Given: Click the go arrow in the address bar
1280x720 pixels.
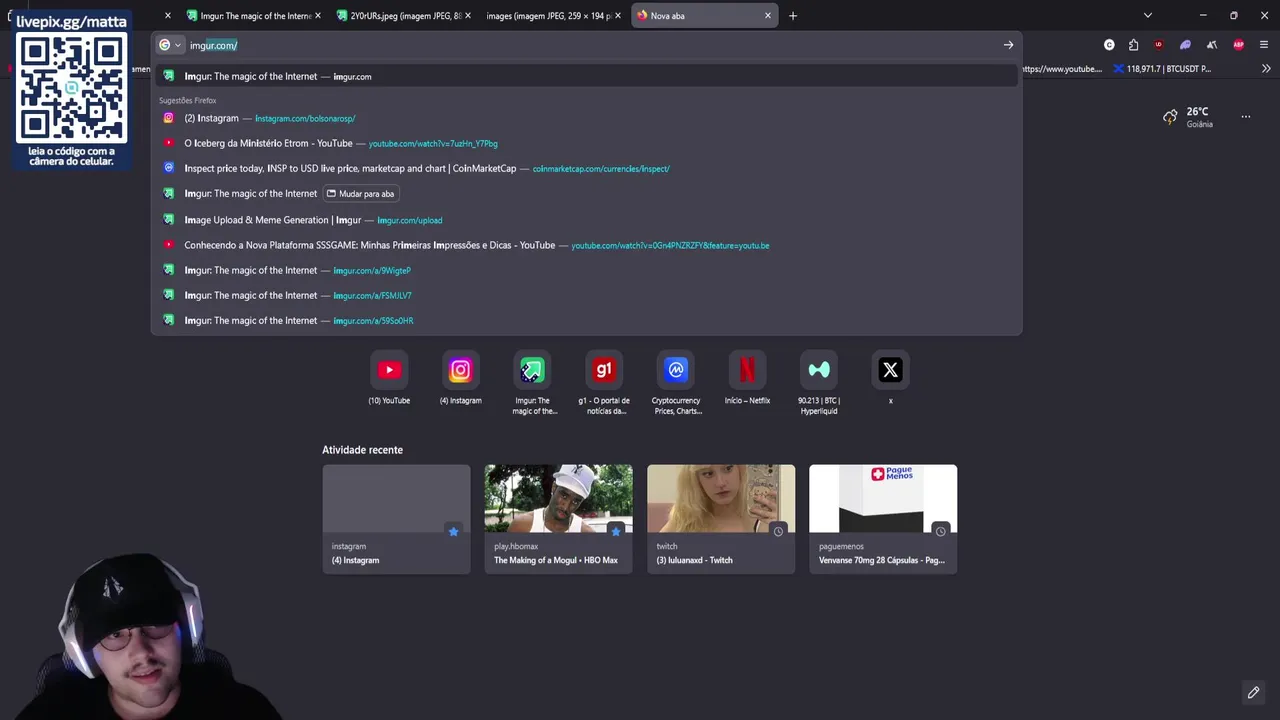Looking at the screenshot, I should (1008, 45).
